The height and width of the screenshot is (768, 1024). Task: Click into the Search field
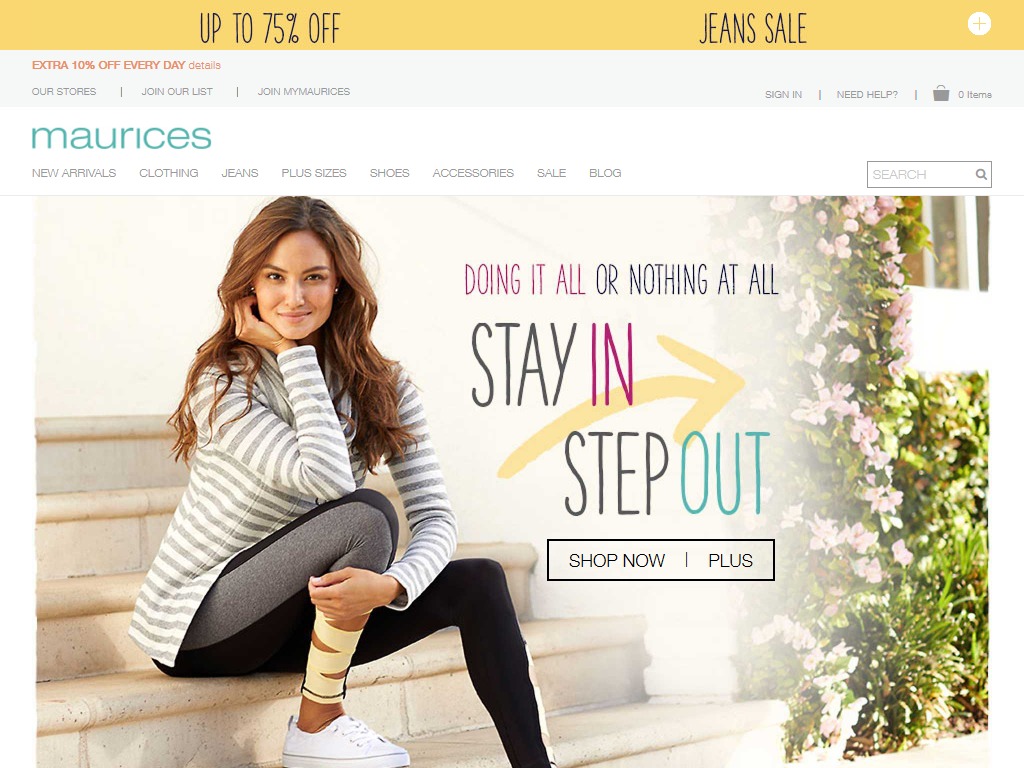(x=920, y=174)
